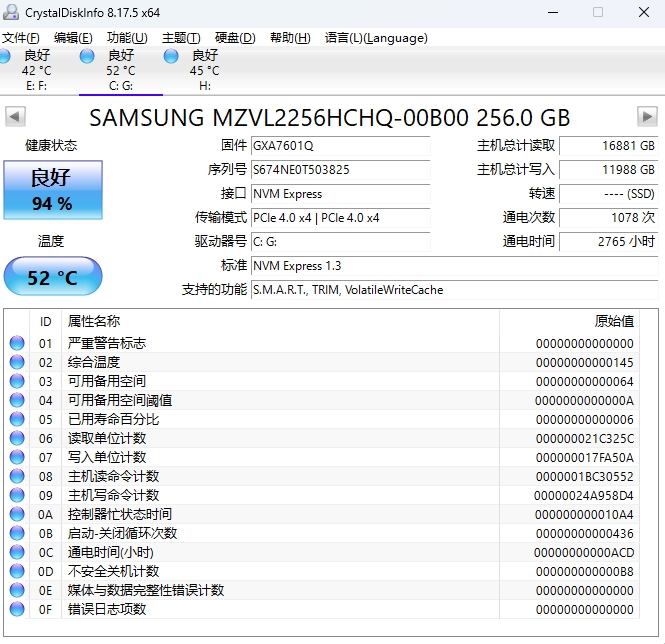Open the 文件(F) menu
Image resolution: width=665 pixels, height=644 pixels.
click(21, 38)
